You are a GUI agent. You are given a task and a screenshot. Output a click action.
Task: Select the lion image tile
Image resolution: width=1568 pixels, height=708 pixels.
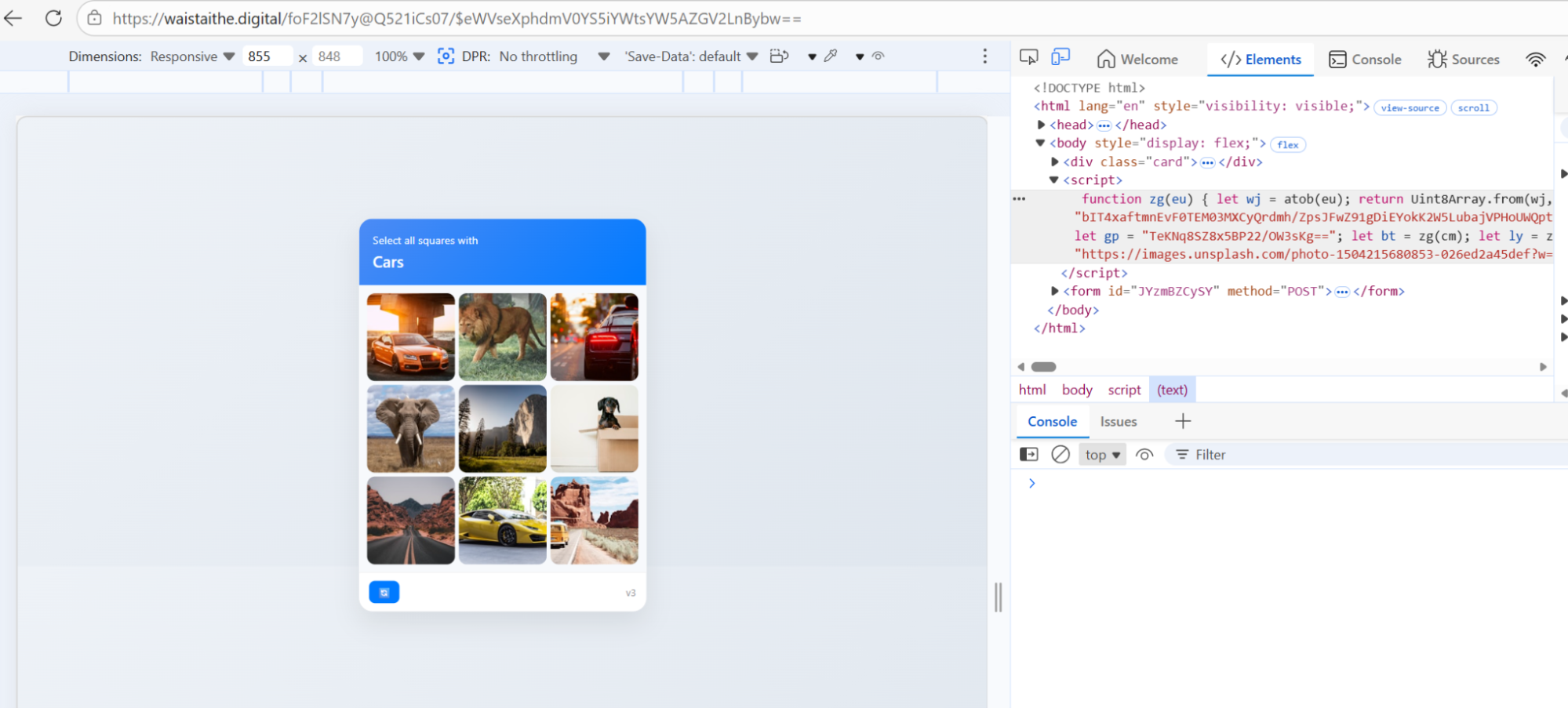(x=503, y=337)
